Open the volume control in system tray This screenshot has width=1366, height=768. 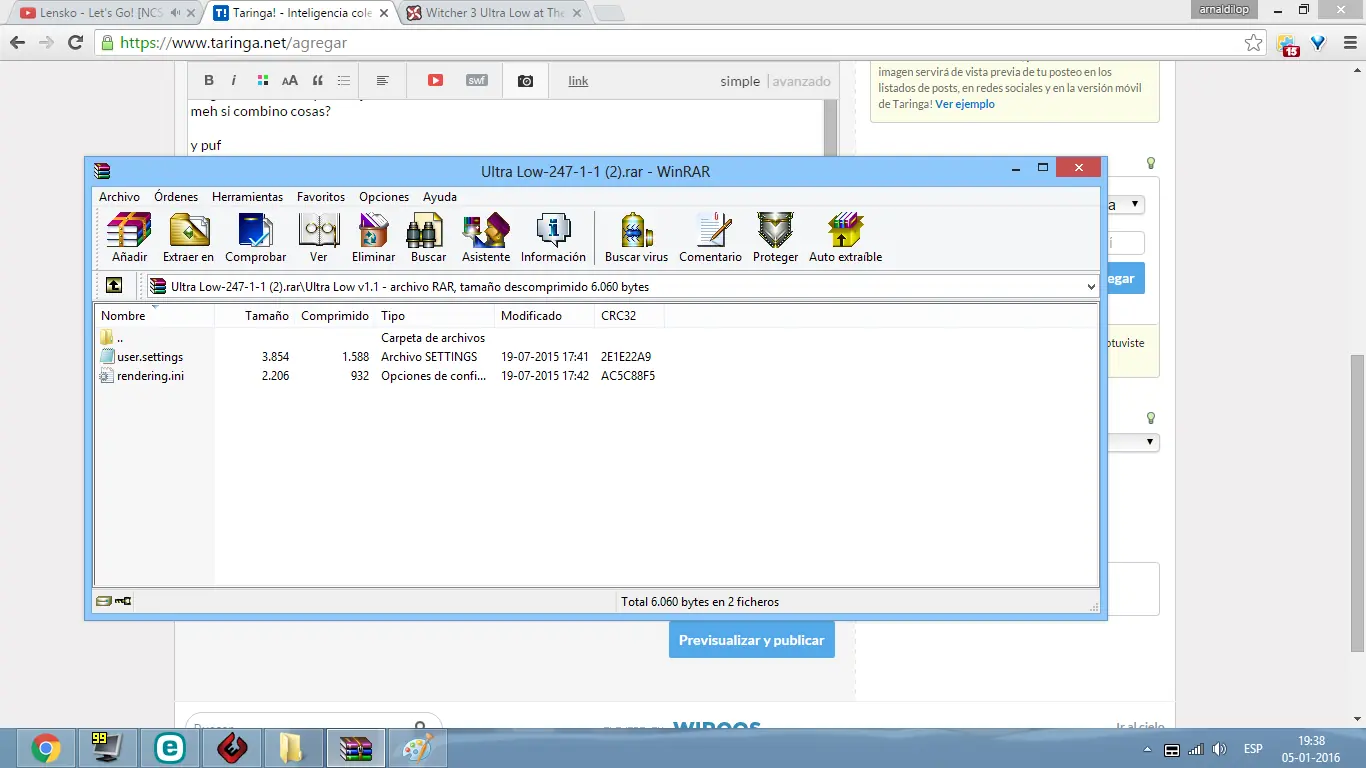click(x=1219, y=749)
